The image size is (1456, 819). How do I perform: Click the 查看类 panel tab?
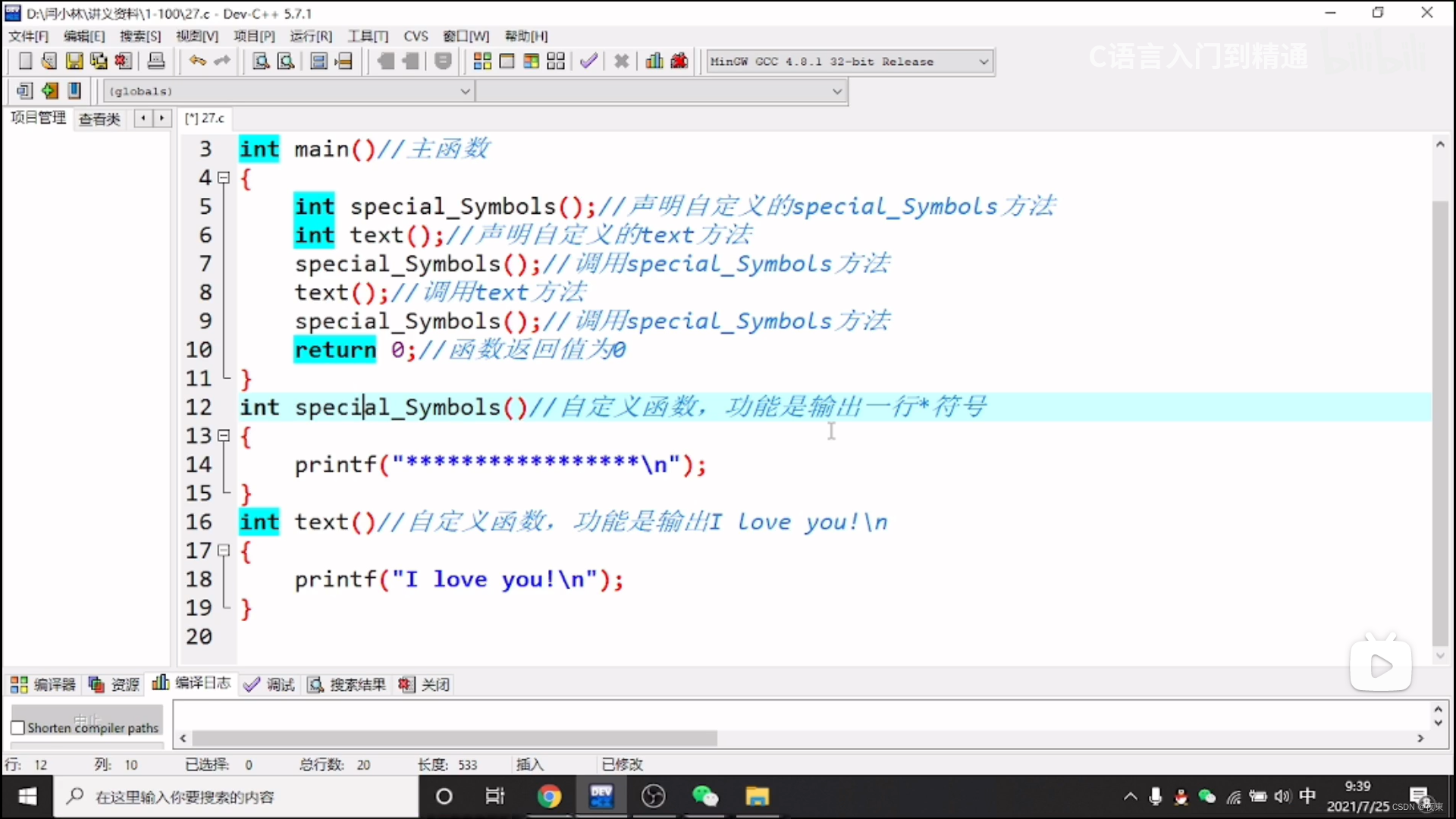pyautogui.click(x=99, y=118)
